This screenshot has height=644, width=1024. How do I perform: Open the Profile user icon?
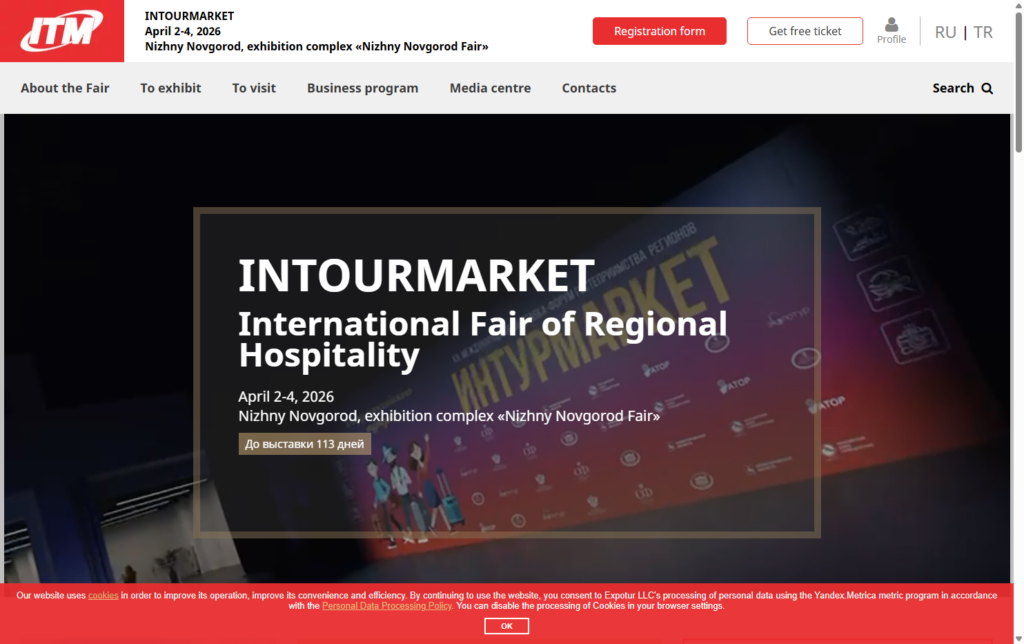[891, 26]
